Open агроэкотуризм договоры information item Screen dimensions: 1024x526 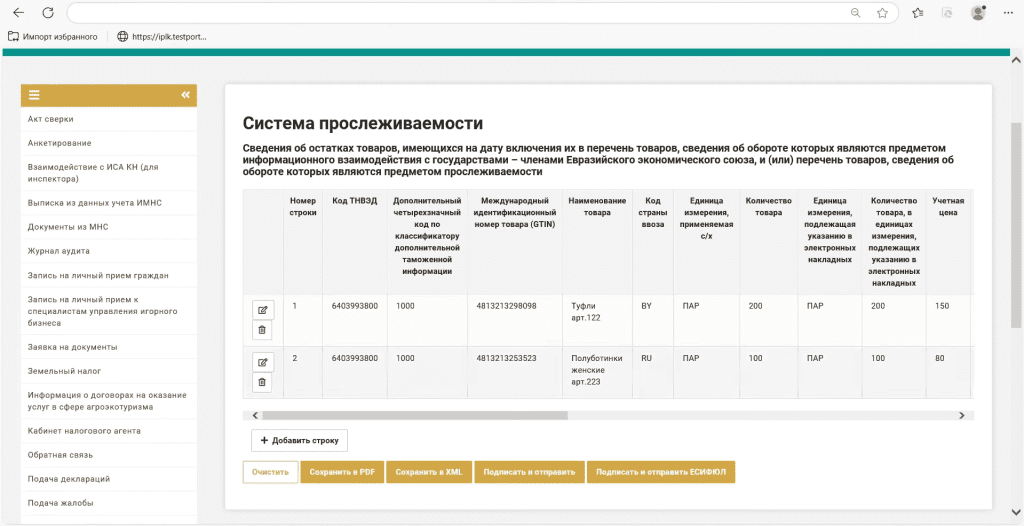tap(108, 401)
